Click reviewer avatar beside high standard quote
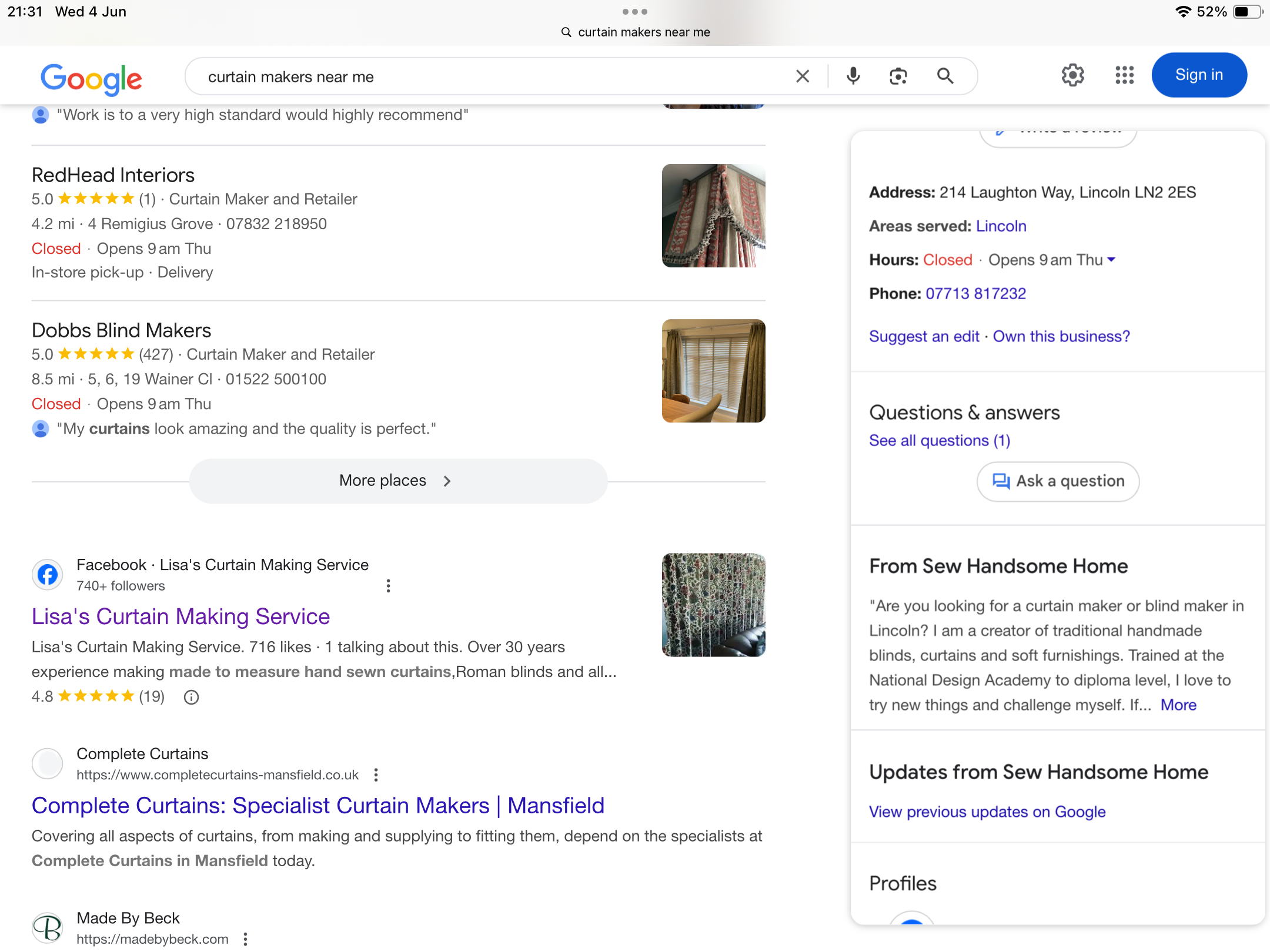This screenshot has height=952, width=1270. point(41,115)
